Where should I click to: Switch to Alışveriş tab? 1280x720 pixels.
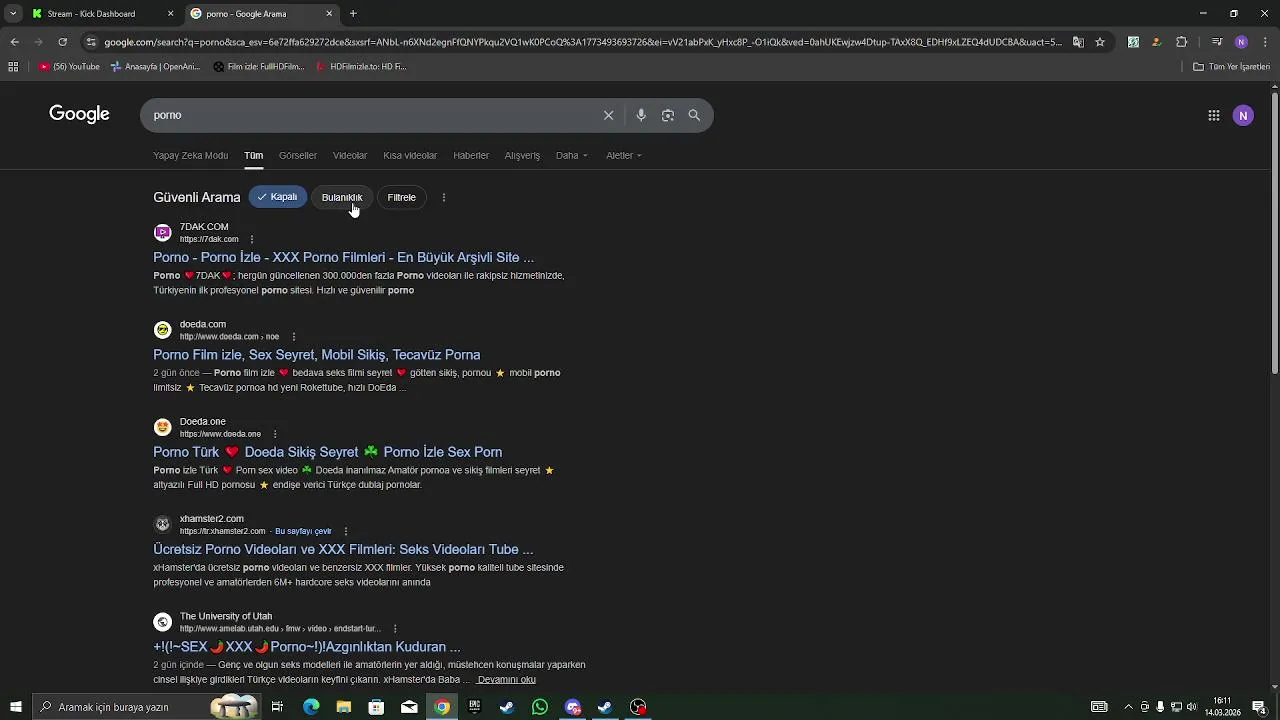tap(522, 155)
